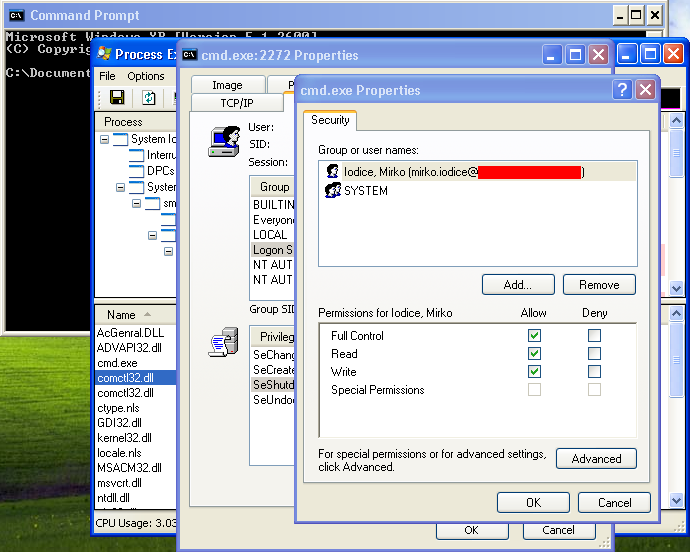Open the Options menu in Process Explorer

(146, 76)
